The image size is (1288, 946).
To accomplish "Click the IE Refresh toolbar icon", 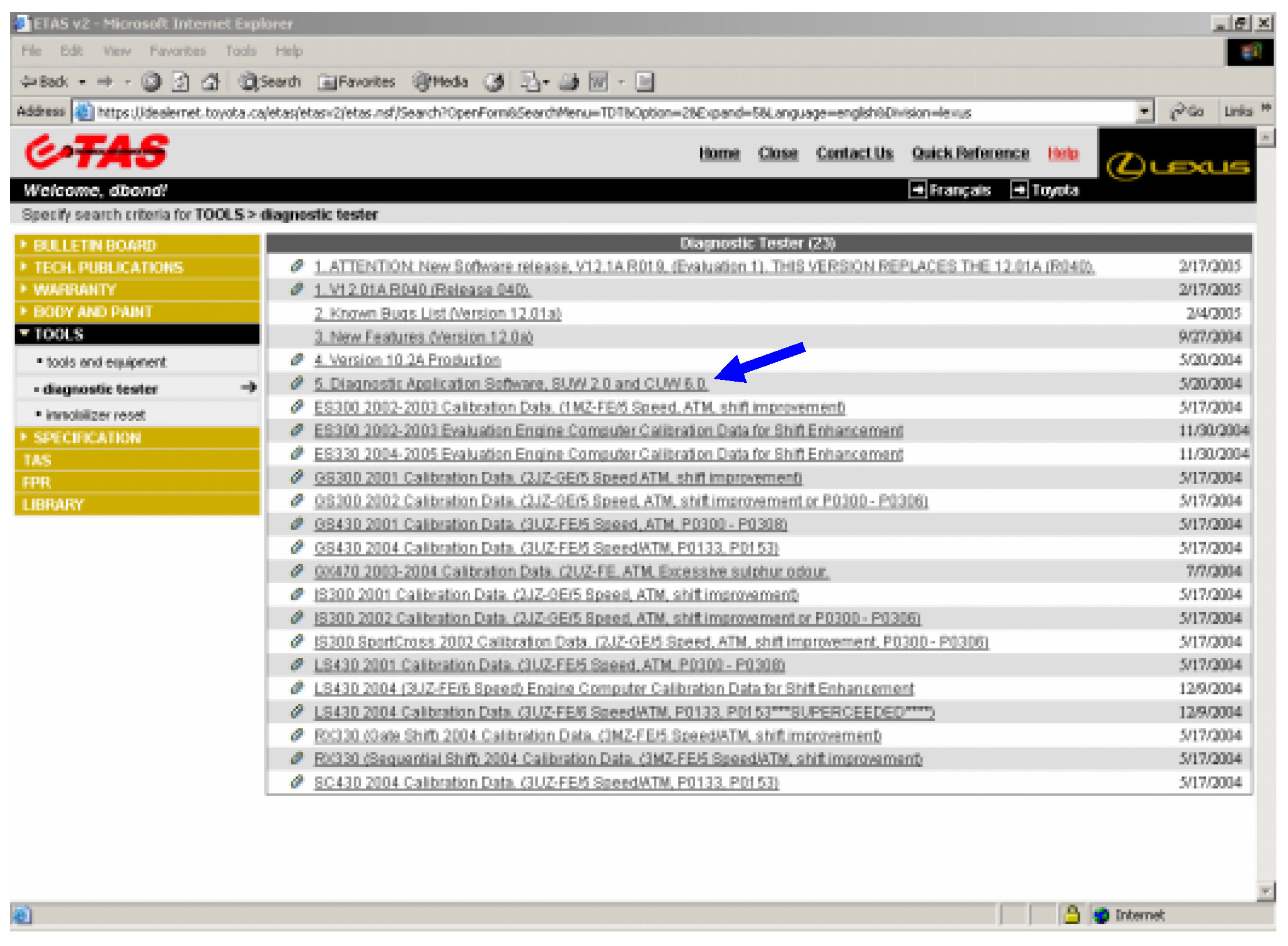I will point(181,82).
